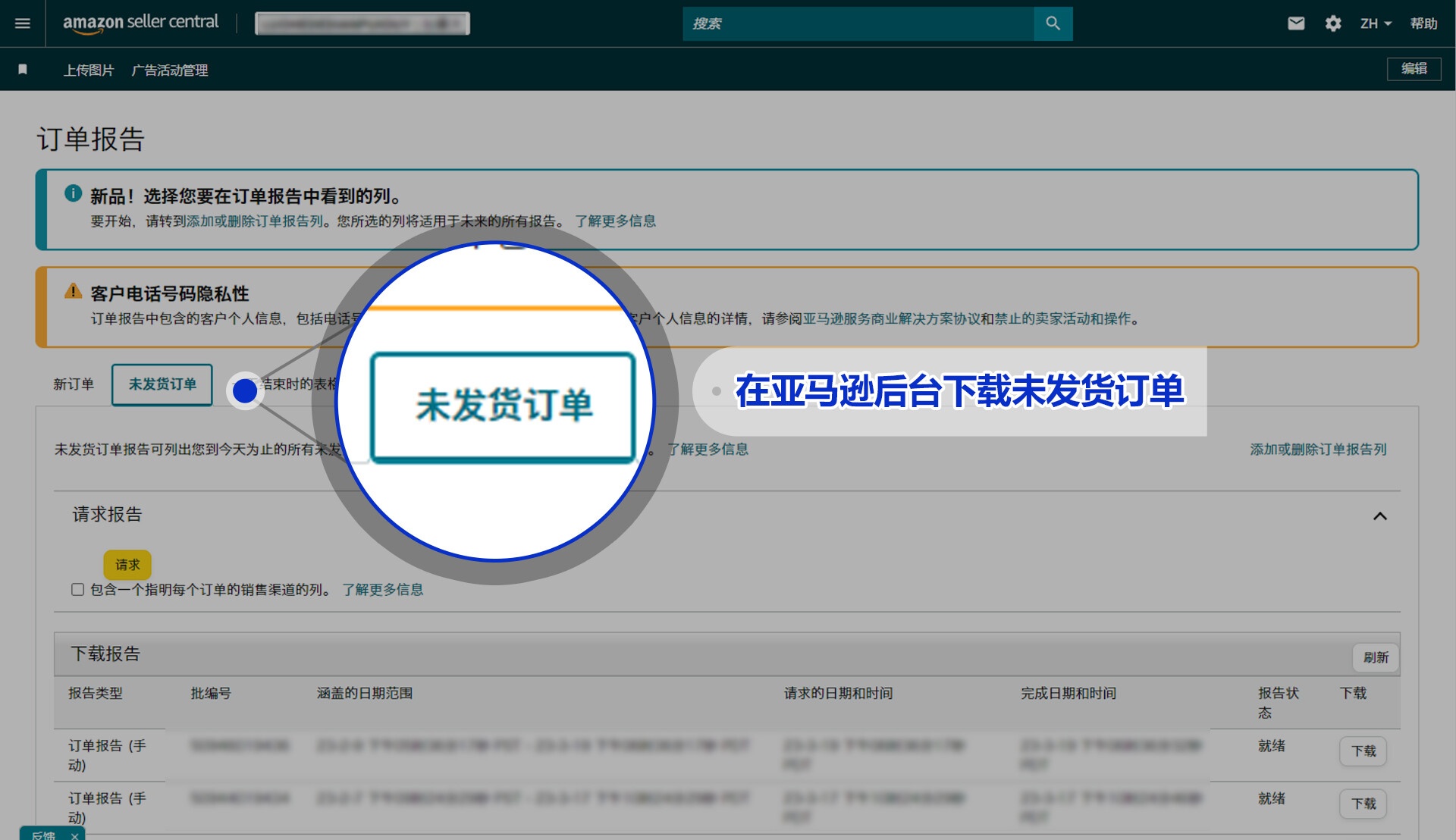Click the 完成日期和时间 column header

pos(1068,693)
